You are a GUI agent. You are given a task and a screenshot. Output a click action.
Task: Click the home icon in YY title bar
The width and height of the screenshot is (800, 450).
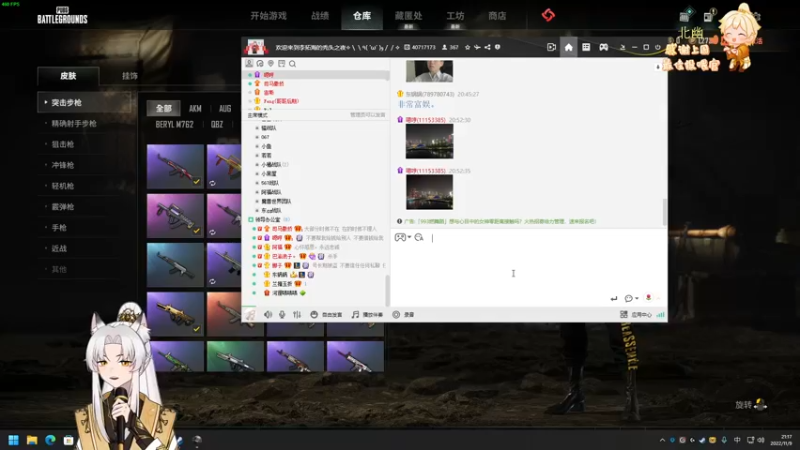568,47
